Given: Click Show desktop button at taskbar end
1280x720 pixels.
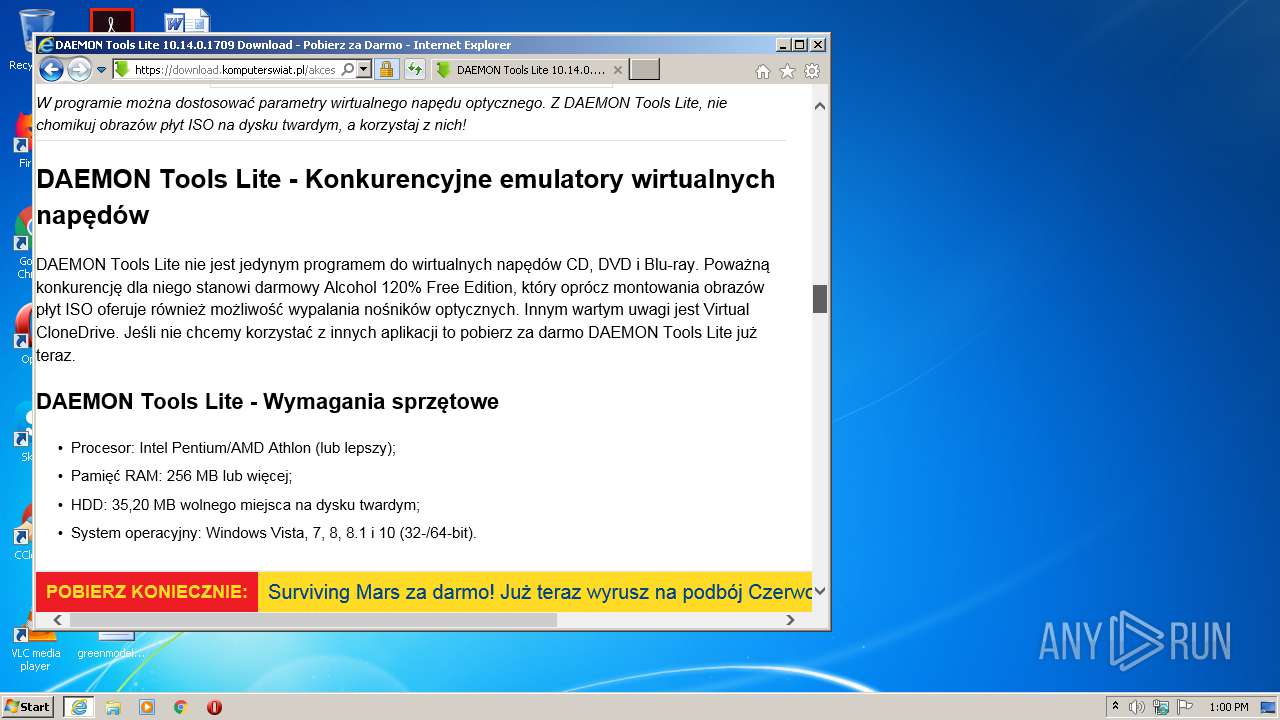Looking at the screenshot, I should pyautogui.click(x=1270, y=707).
